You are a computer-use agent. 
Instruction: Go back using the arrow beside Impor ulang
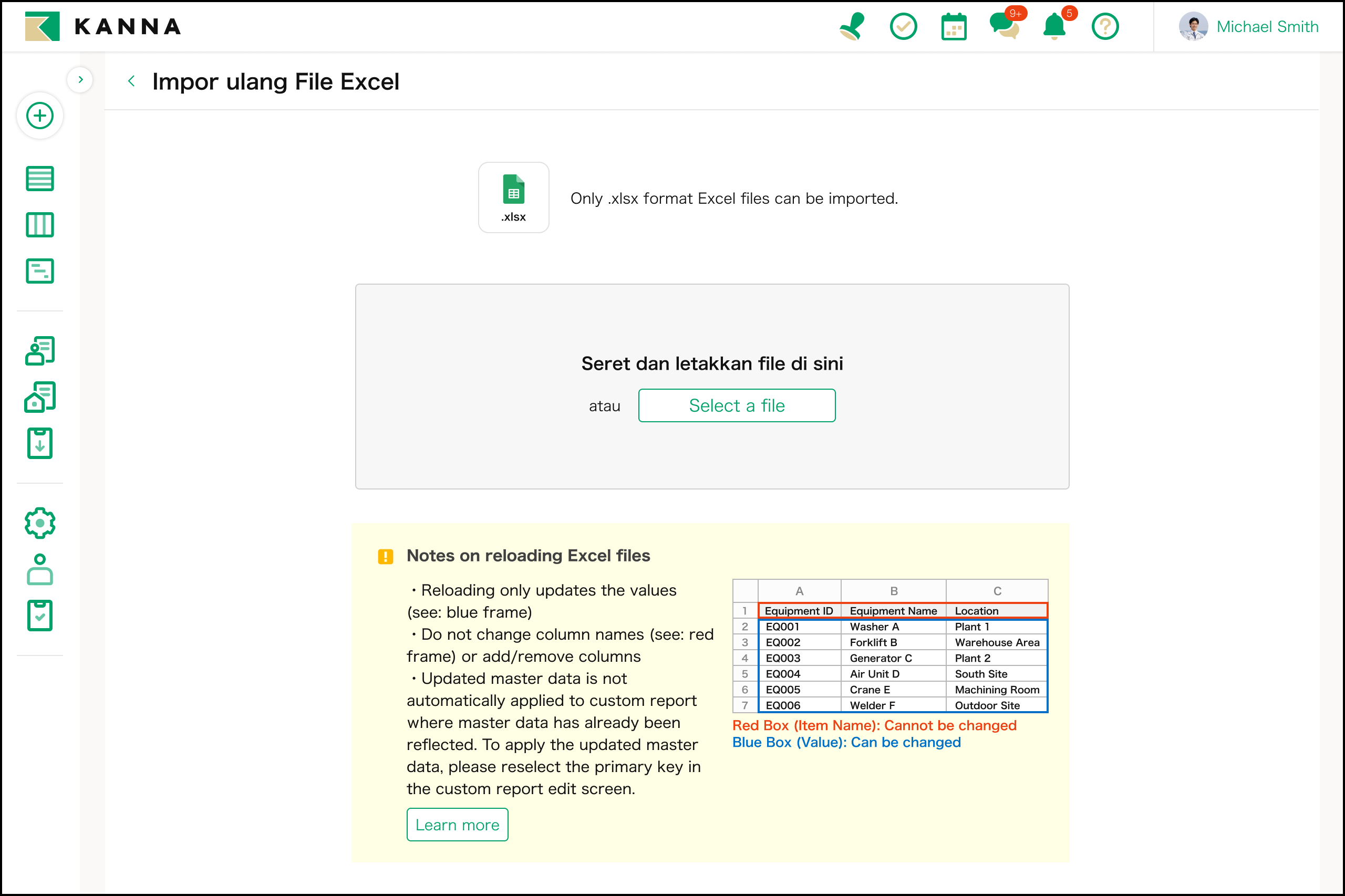[132, 81]
